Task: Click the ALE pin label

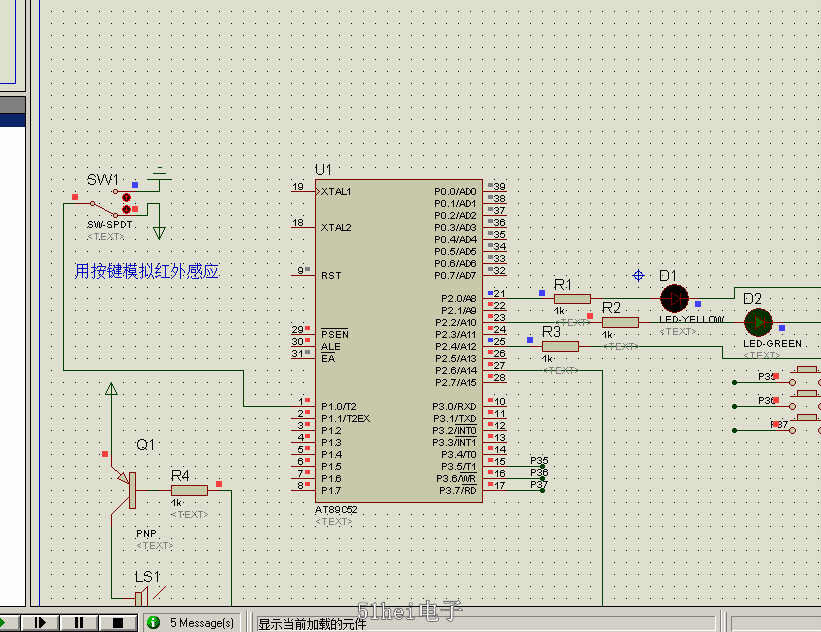Action: (x=331, y=347)
